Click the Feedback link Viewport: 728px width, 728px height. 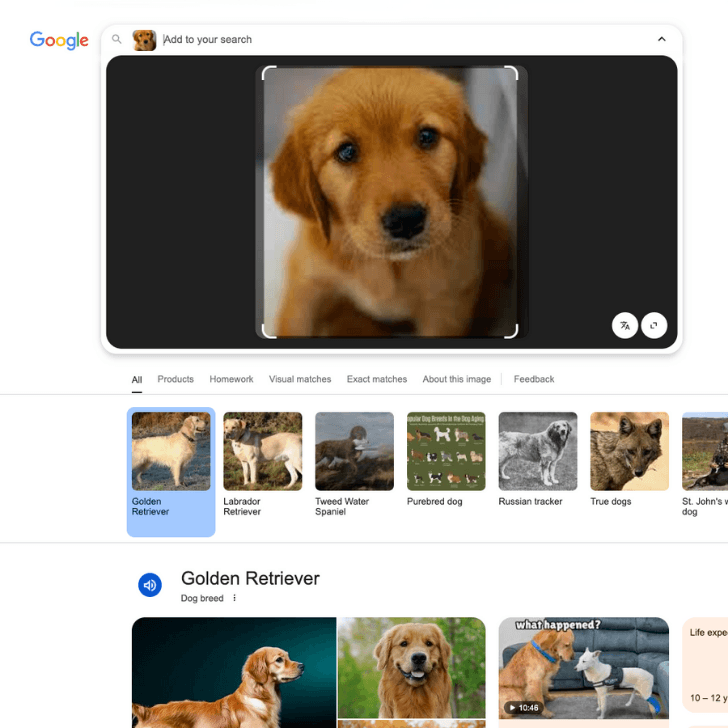point(534,379)
